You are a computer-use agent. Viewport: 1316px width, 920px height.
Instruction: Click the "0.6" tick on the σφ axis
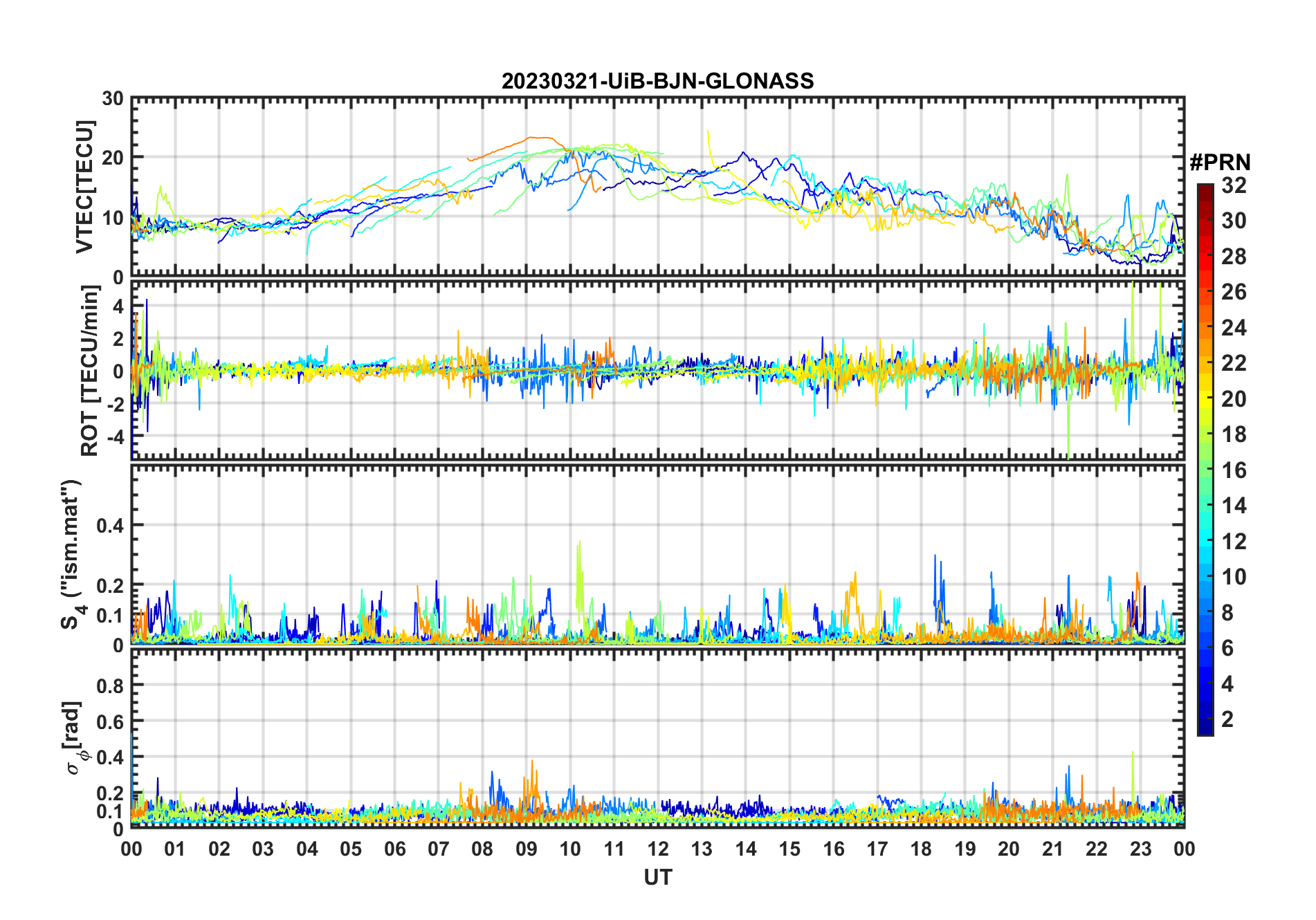coord(110,721)
